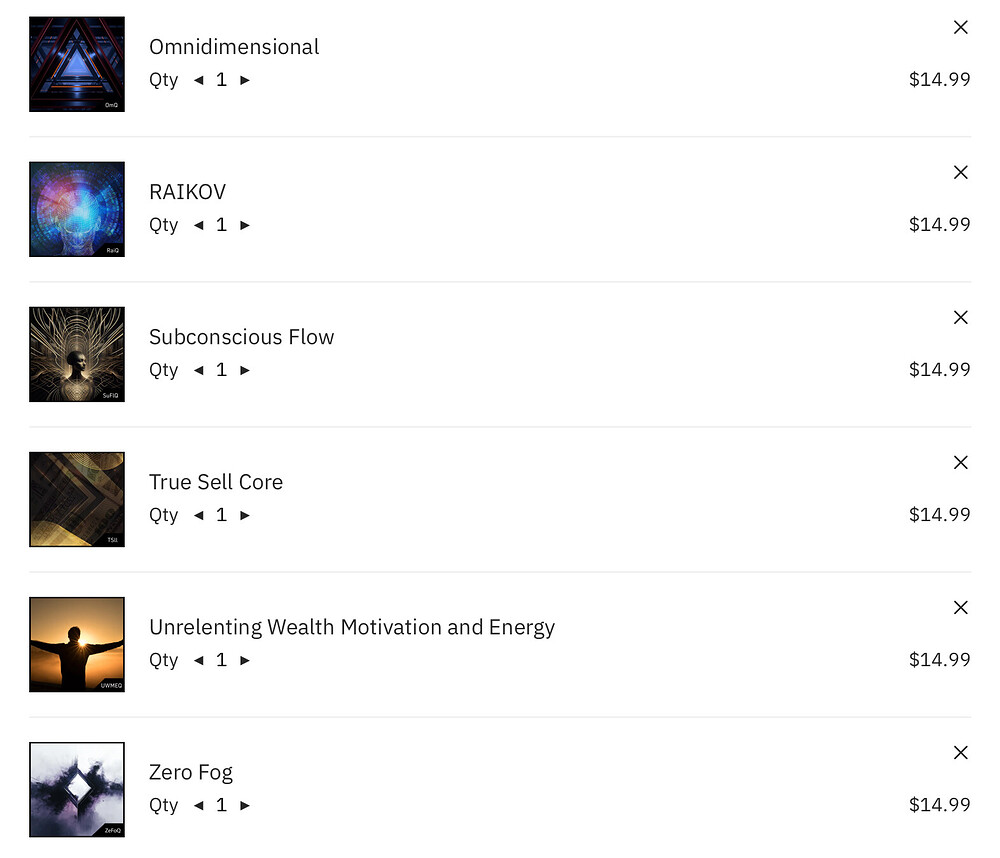Image resolution: width=1000 pixels, height=858 pixels.
Task: Remove Omnidimensional from the cart
Action: tap(960, 27)
